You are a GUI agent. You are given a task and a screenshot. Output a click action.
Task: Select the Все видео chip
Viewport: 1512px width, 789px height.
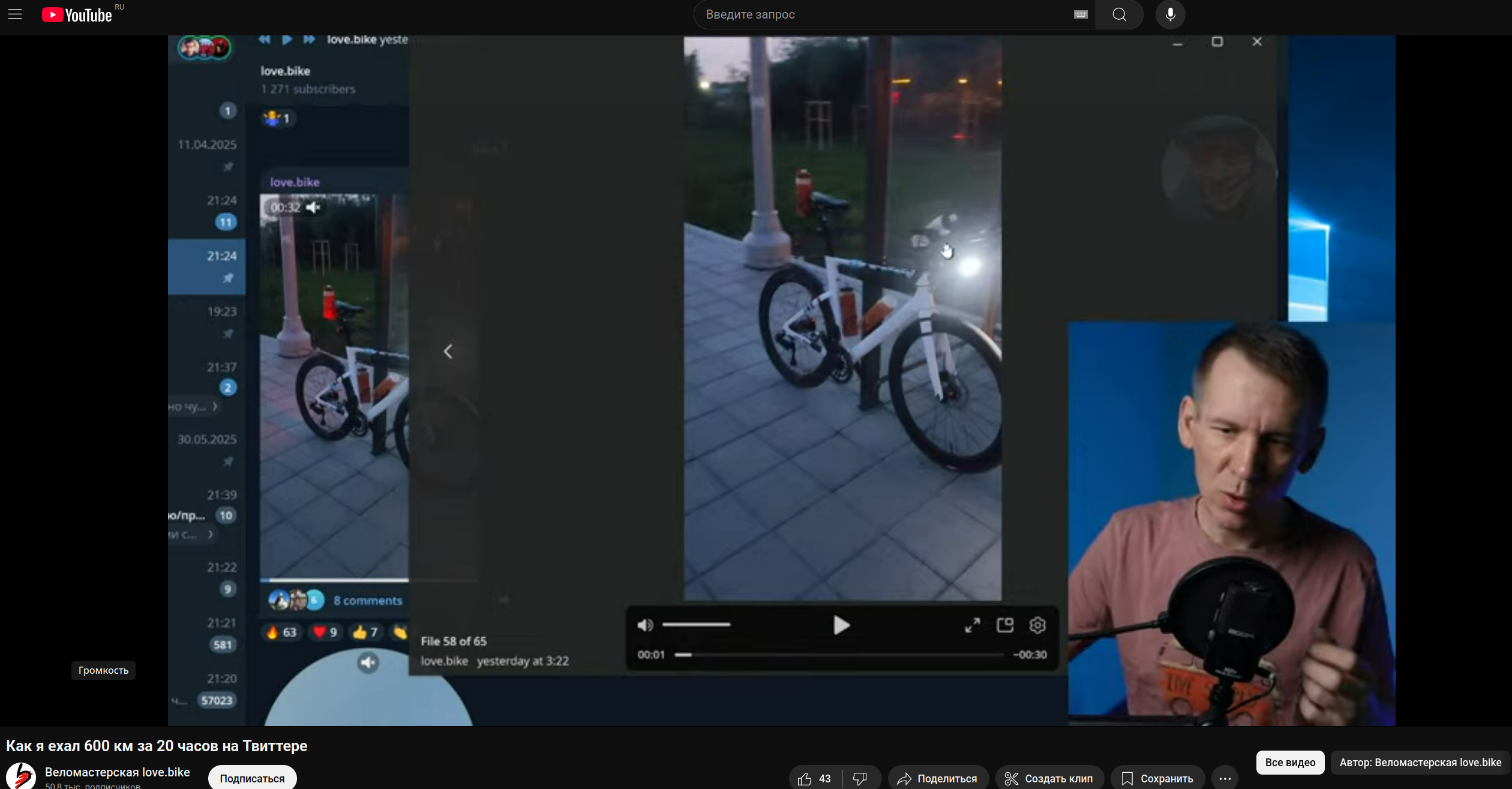click(1290, 762)
